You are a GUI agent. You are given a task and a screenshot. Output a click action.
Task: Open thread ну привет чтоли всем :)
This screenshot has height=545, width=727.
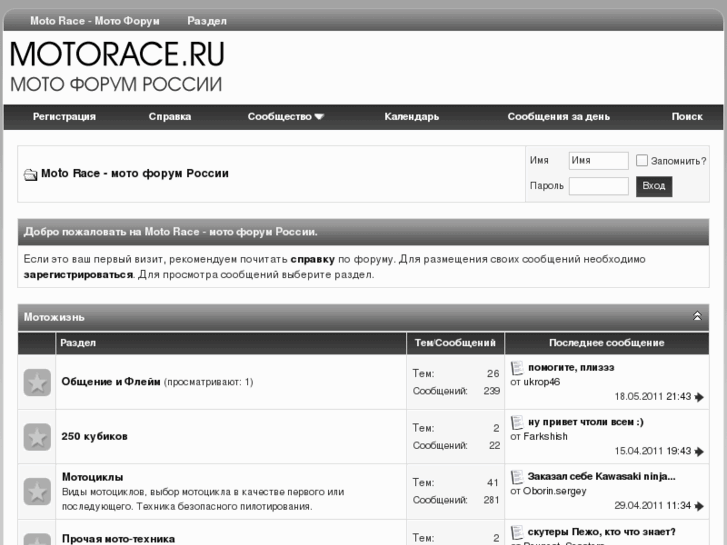[586, 423]
